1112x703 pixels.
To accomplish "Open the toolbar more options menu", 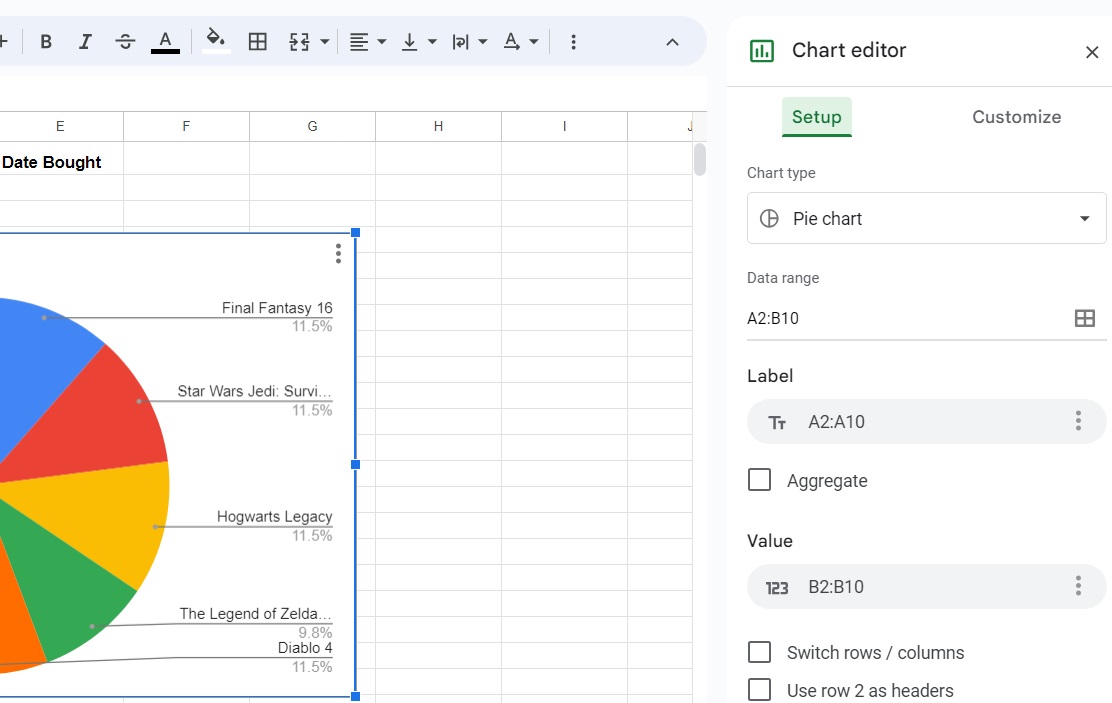I will point(573,42).
